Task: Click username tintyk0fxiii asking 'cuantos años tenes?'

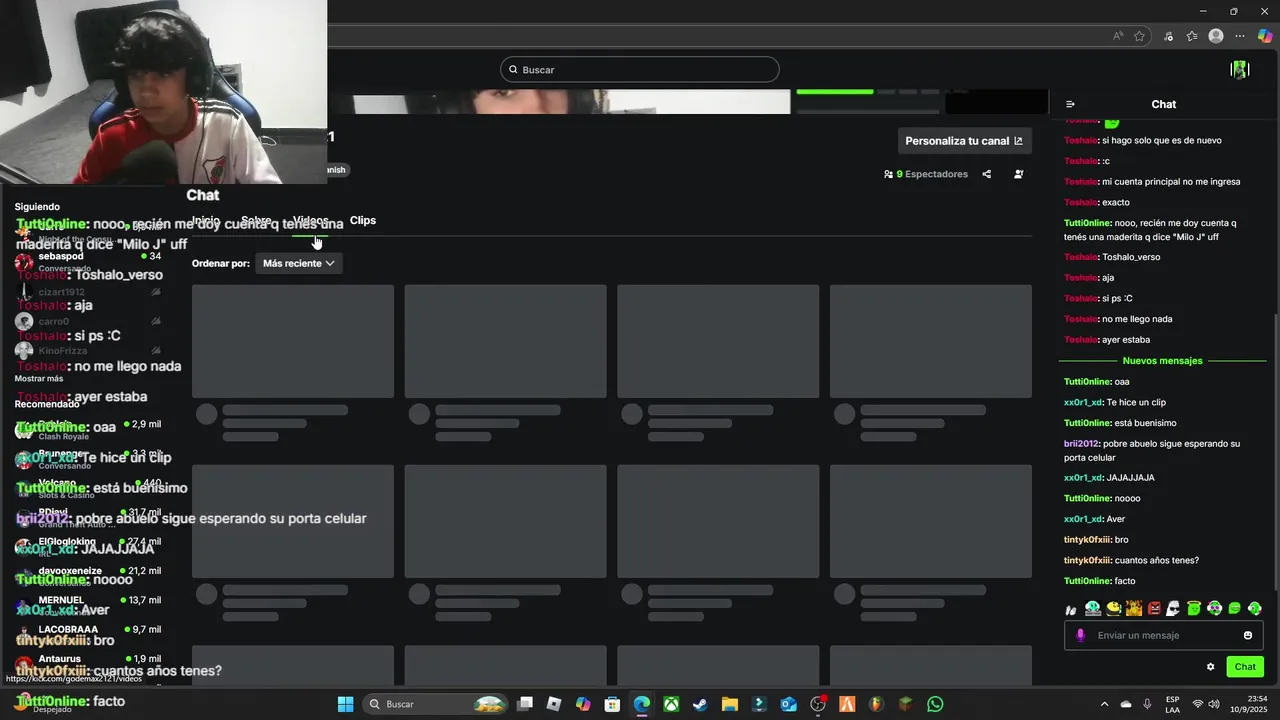Action: (x=1087, y=560)
